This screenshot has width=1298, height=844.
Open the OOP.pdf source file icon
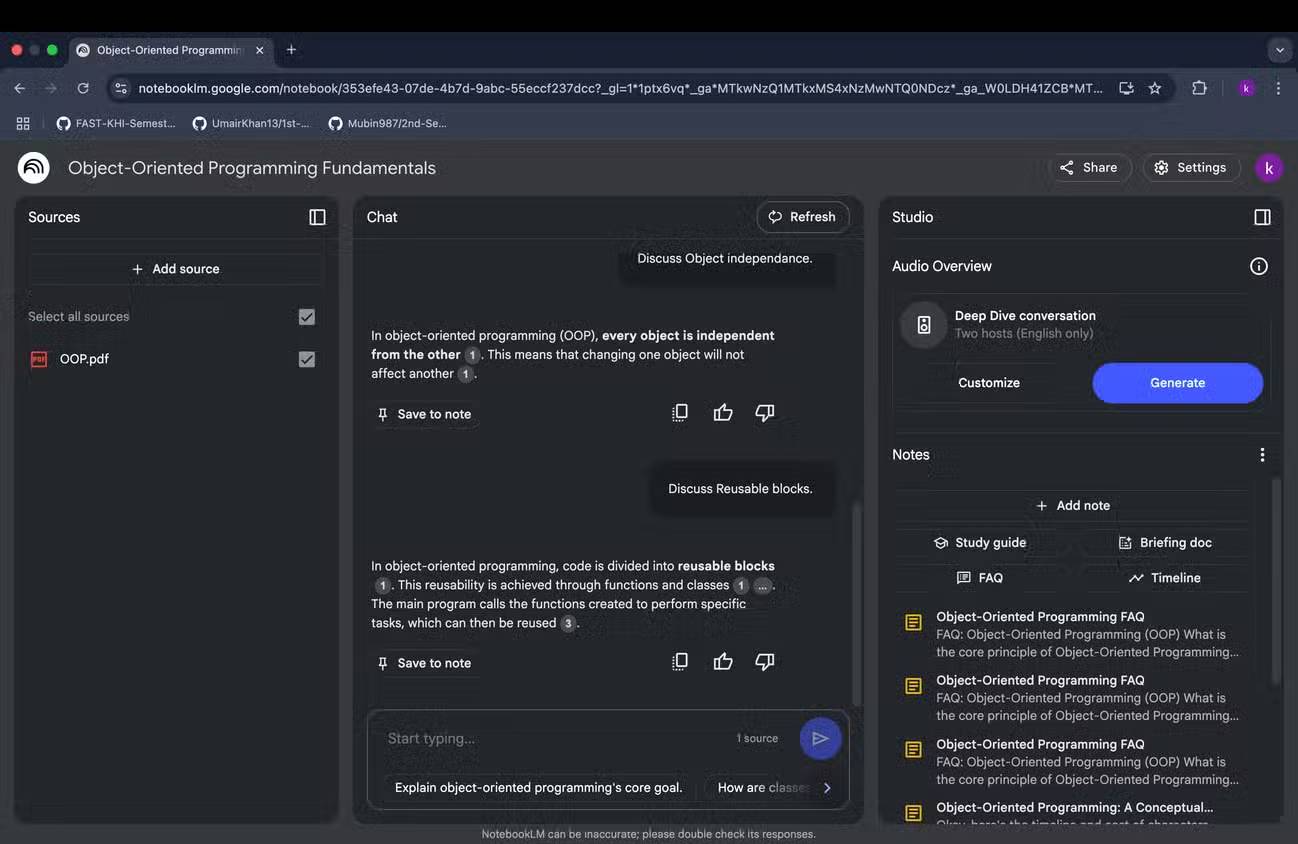tap(39, 359)
